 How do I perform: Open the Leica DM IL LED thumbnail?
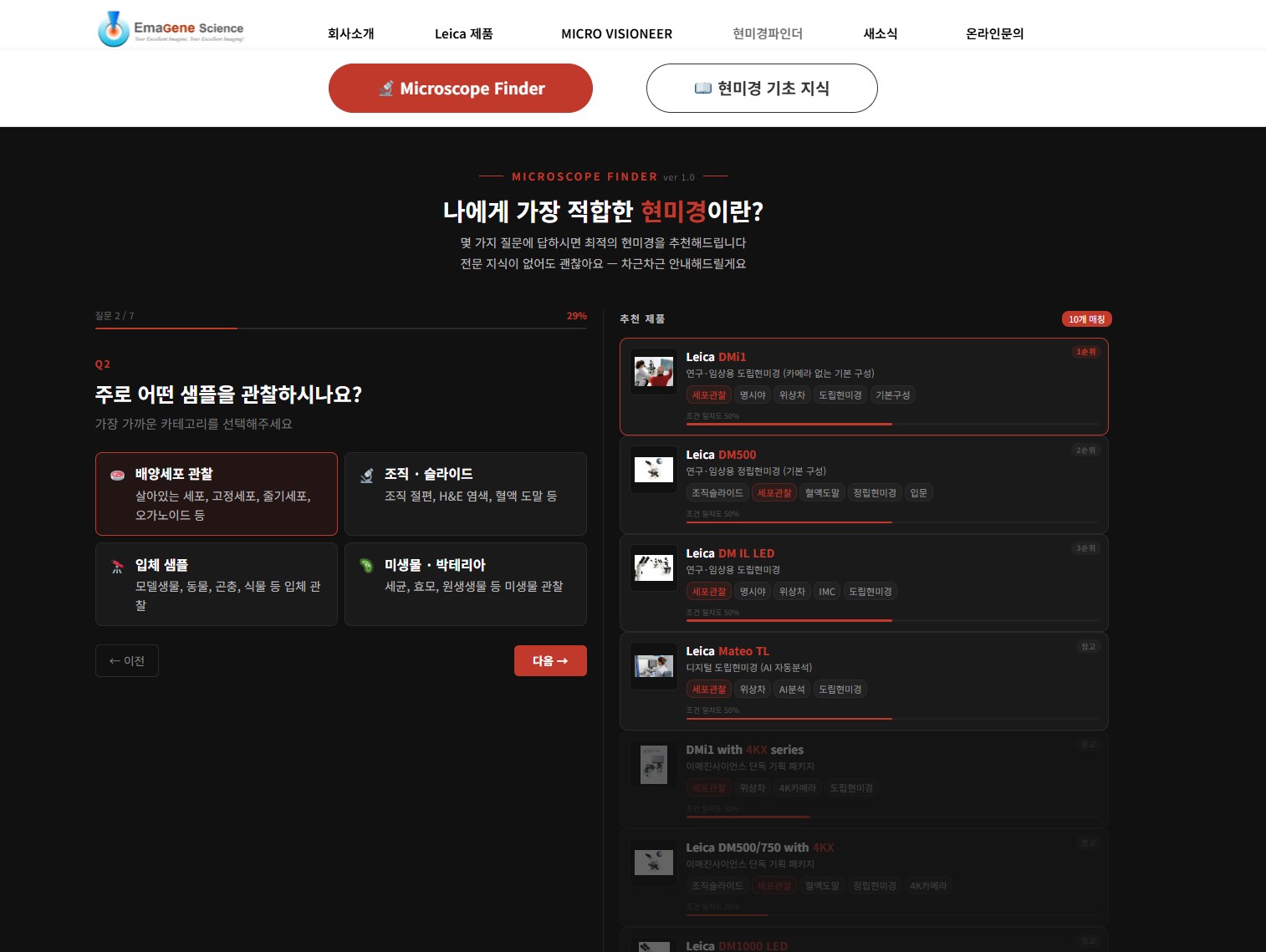coord(654,568)
